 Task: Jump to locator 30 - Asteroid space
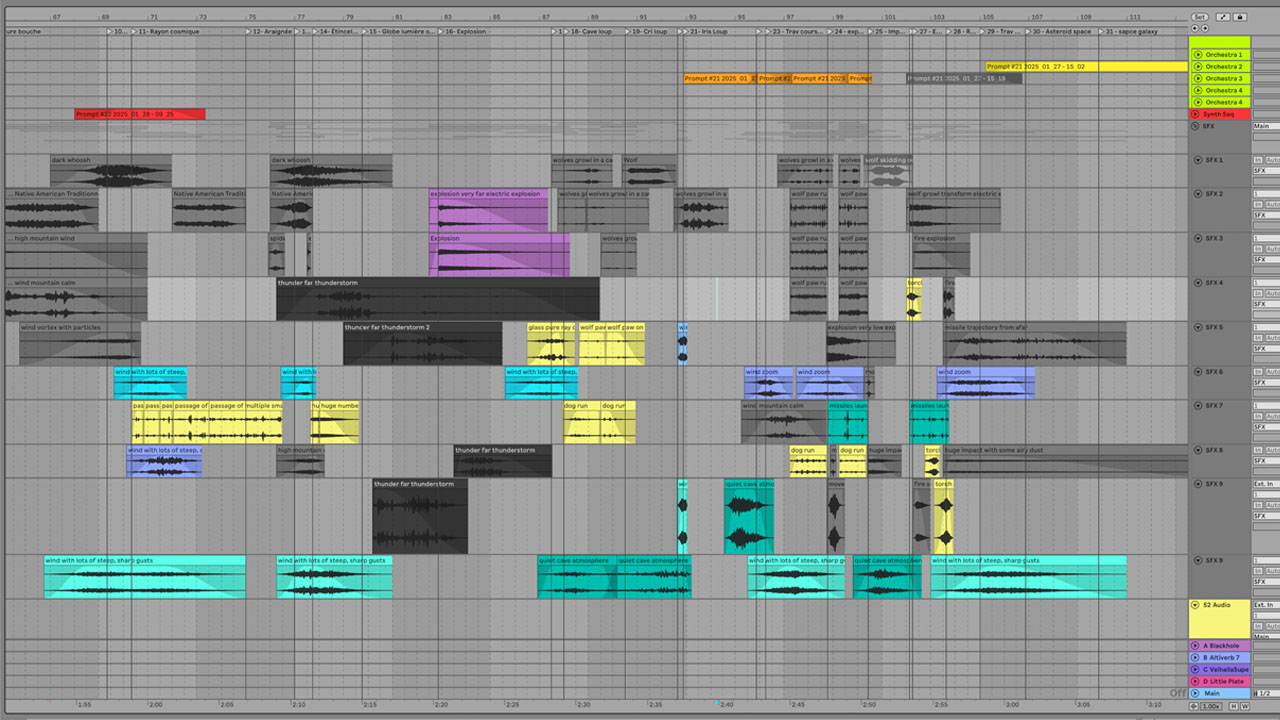[x=1059, y=32]
